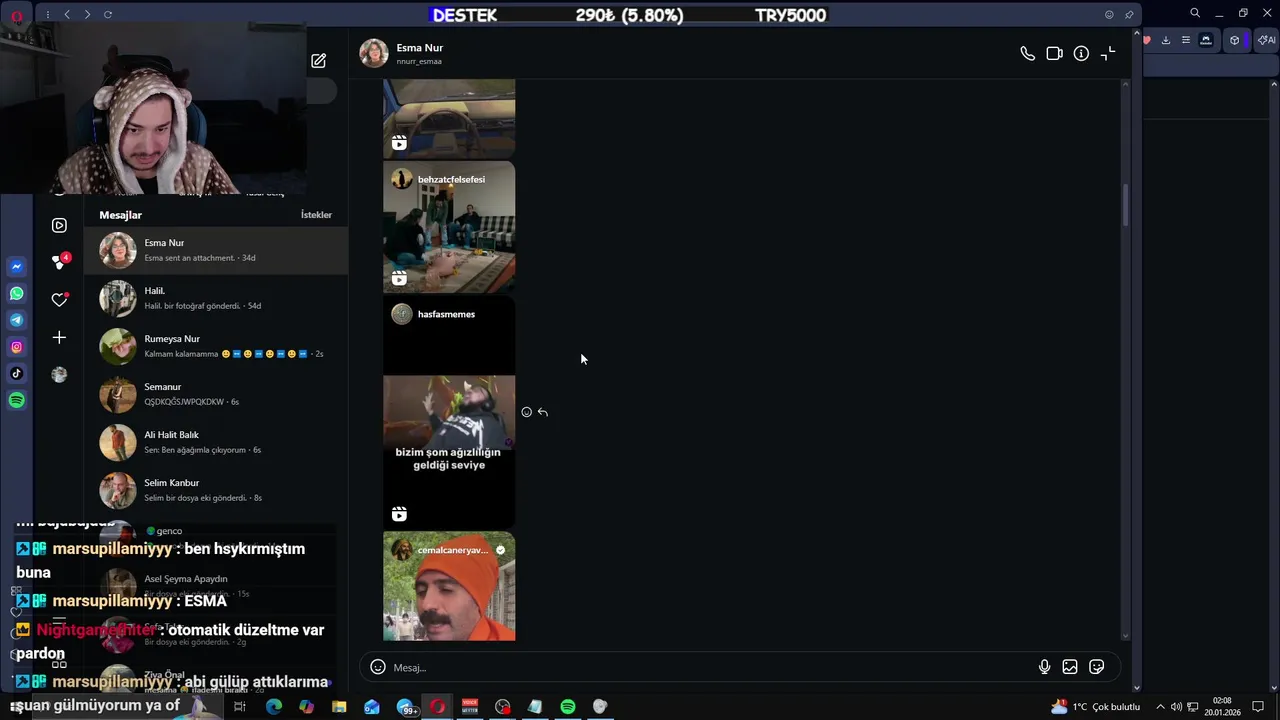
Task: Open the hasfasmemes shared reel
Action: coord(449,414)
